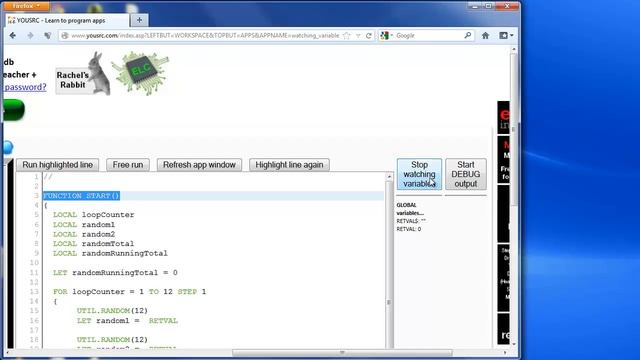Screen dimensions: 640x360
Task: Go forward using browser forward arrow
Action: click(30, 36)
